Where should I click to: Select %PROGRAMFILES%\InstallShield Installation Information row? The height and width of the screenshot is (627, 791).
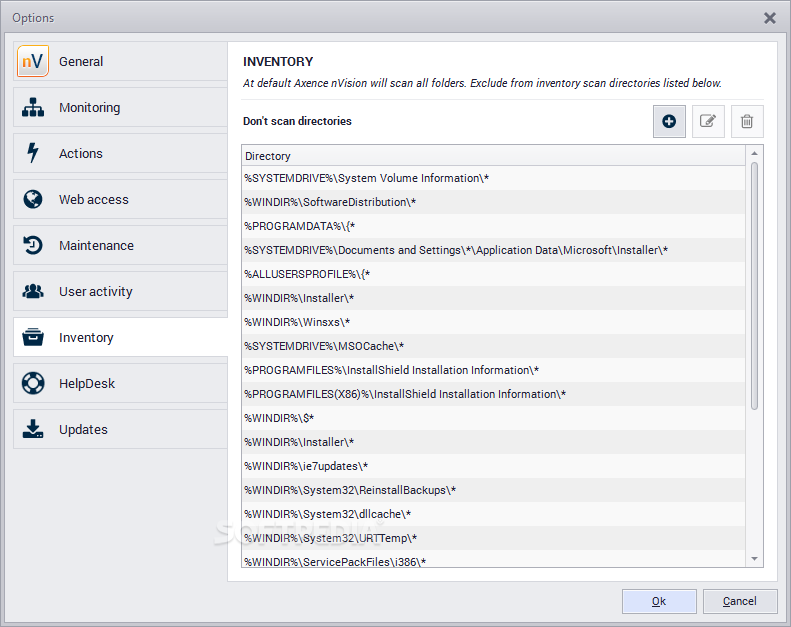(x=493, y=370)
